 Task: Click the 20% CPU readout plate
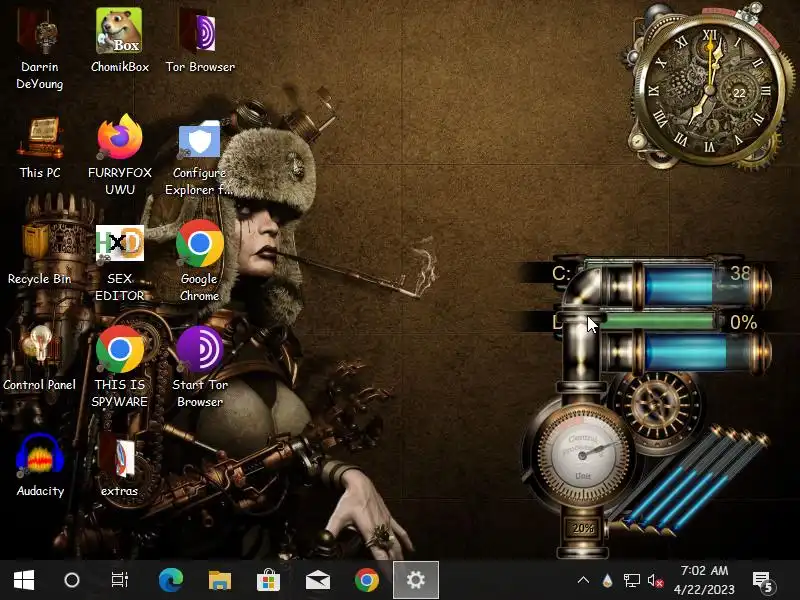583,528
